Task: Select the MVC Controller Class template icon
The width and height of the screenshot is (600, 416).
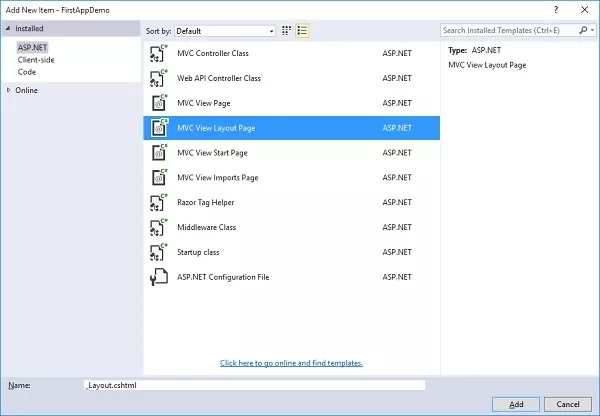Action: (158, 54)
